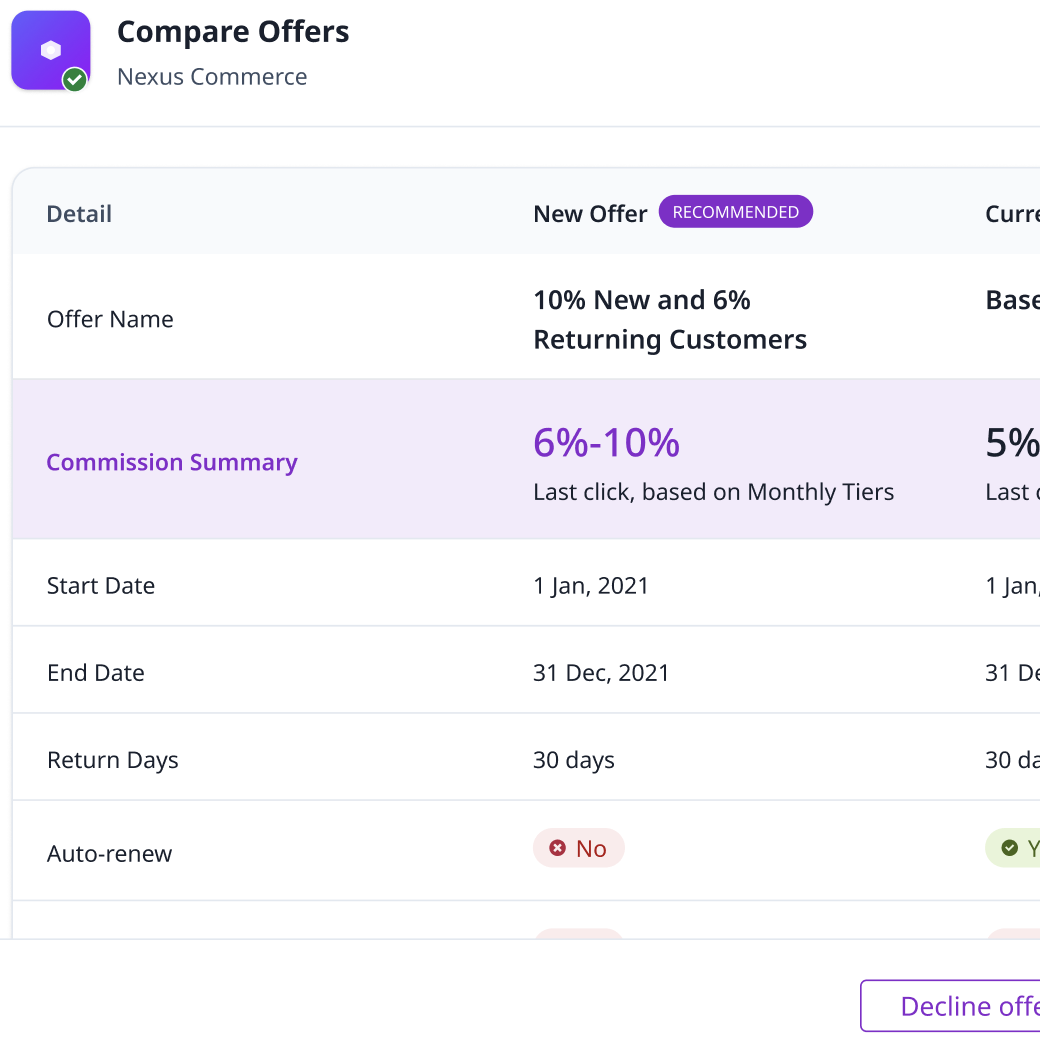The width and height of the screenshot is (1040, 1040).
Task: Select the new offer name text
Action: coord(669,320)
